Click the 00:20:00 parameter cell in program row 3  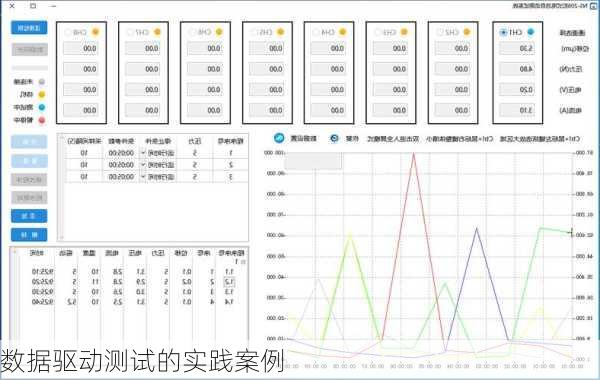tap(121, 177)
